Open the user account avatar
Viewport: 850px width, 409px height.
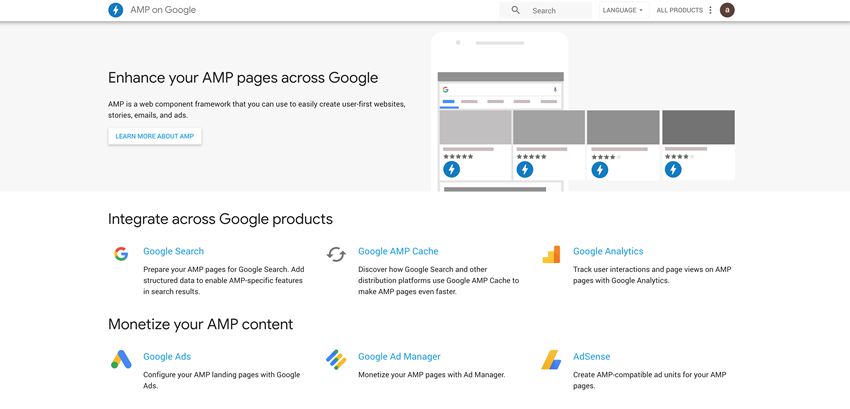[x=727, y=10]
